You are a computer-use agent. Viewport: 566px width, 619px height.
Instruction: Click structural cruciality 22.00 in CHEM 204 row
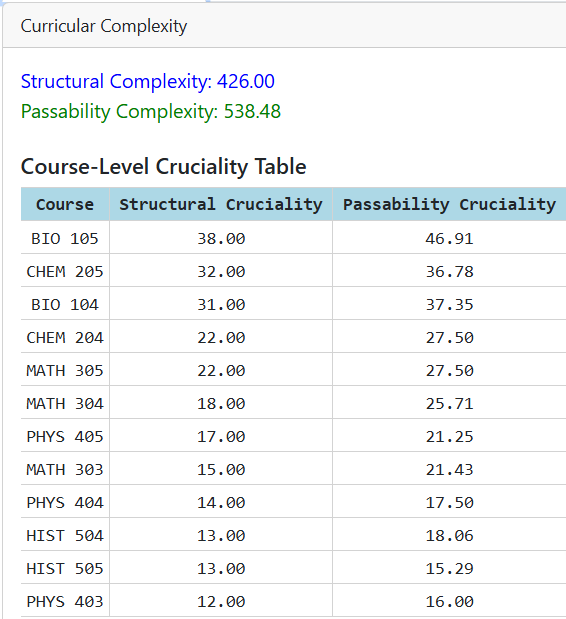[x=221, y=338]
